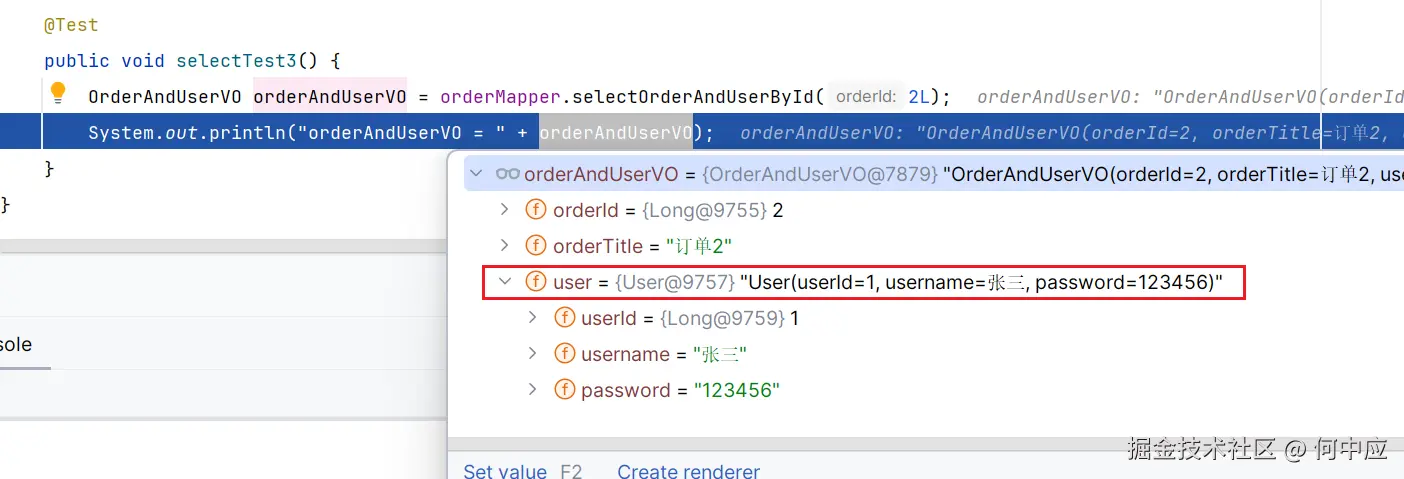Collapse the user node
1404x479 pixels.
click(x=505, y=282)
